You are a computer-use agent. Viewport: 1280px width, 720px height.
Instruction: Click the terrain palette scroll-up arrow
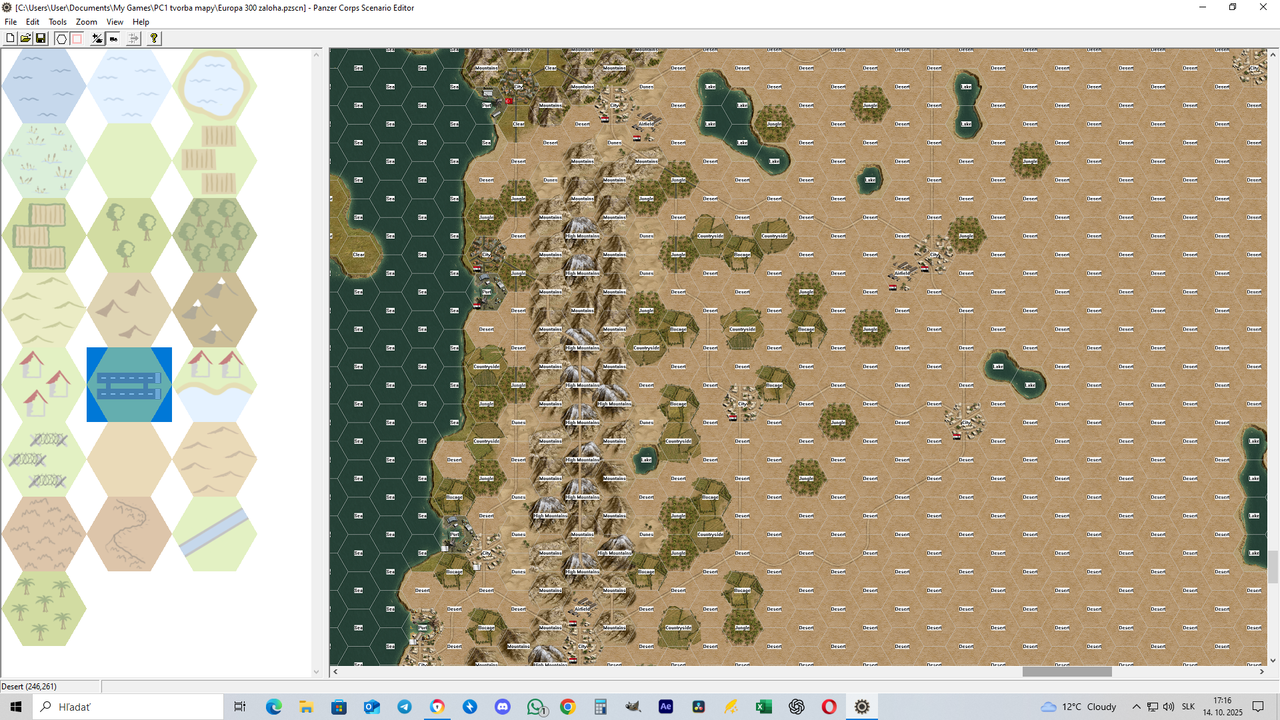[x=317, y=54]
